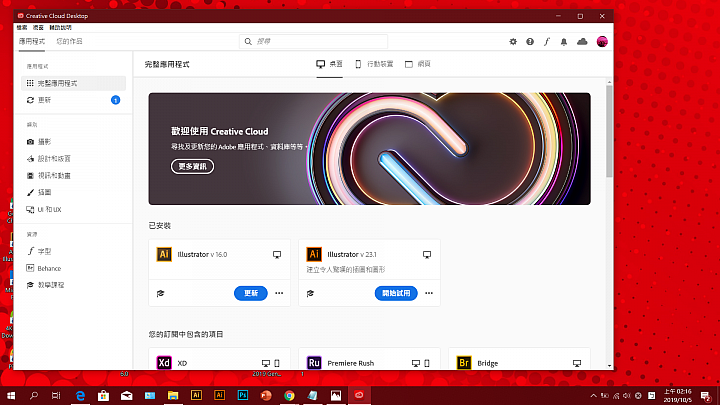720x405 pixels.
Task: Open cloud sync status icon
Action: point(582,41)
